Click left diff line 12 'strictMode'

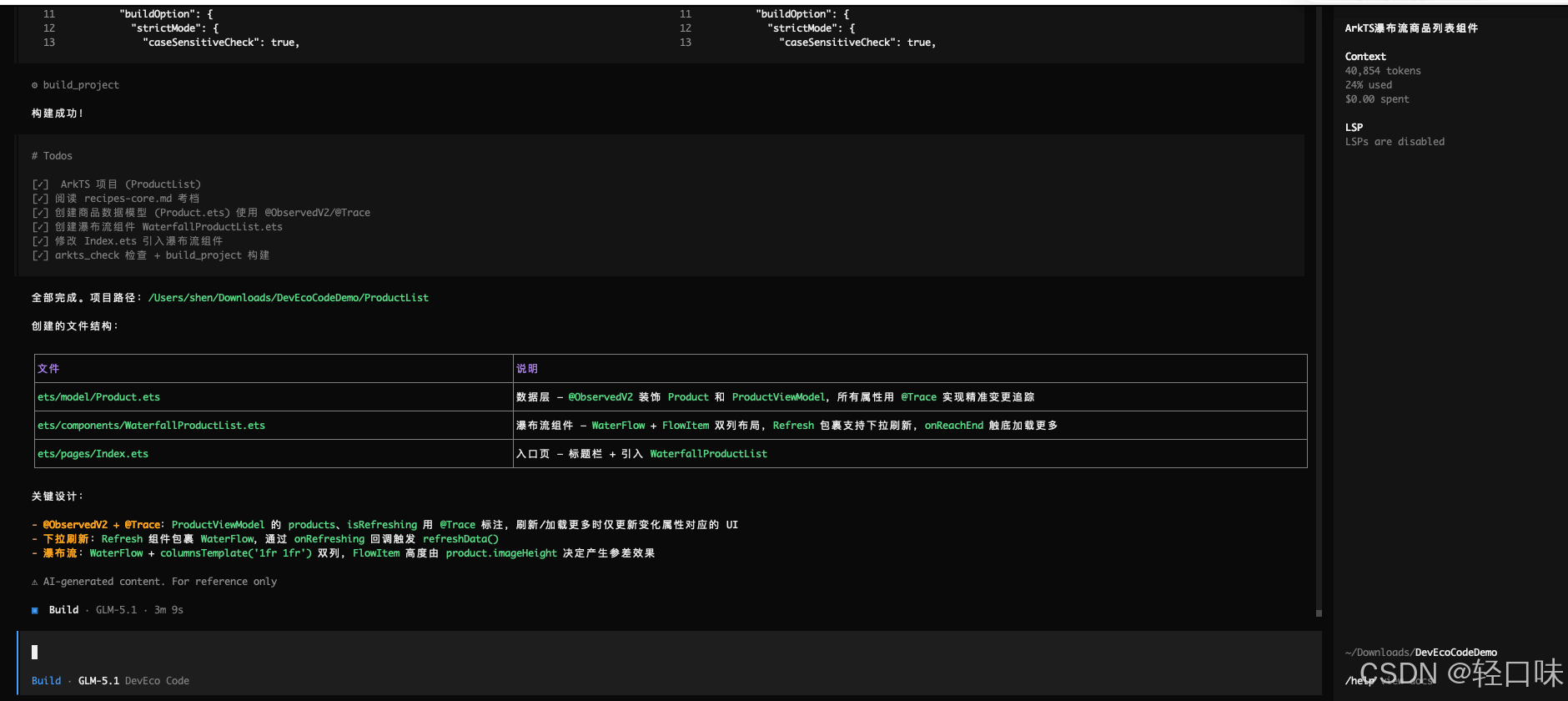pyautogui.click(x=175, y=28)
